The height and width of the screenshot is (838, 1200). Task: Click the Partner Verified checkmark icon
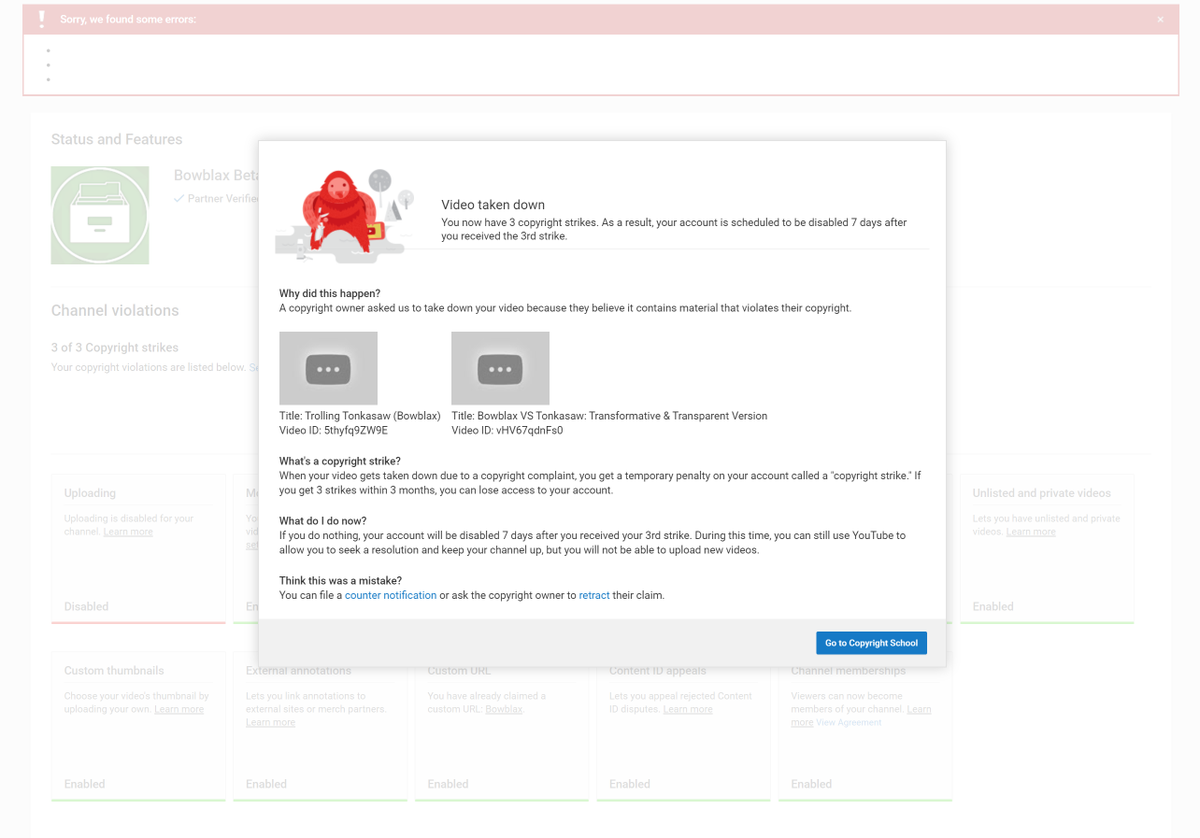pos(179,198)
